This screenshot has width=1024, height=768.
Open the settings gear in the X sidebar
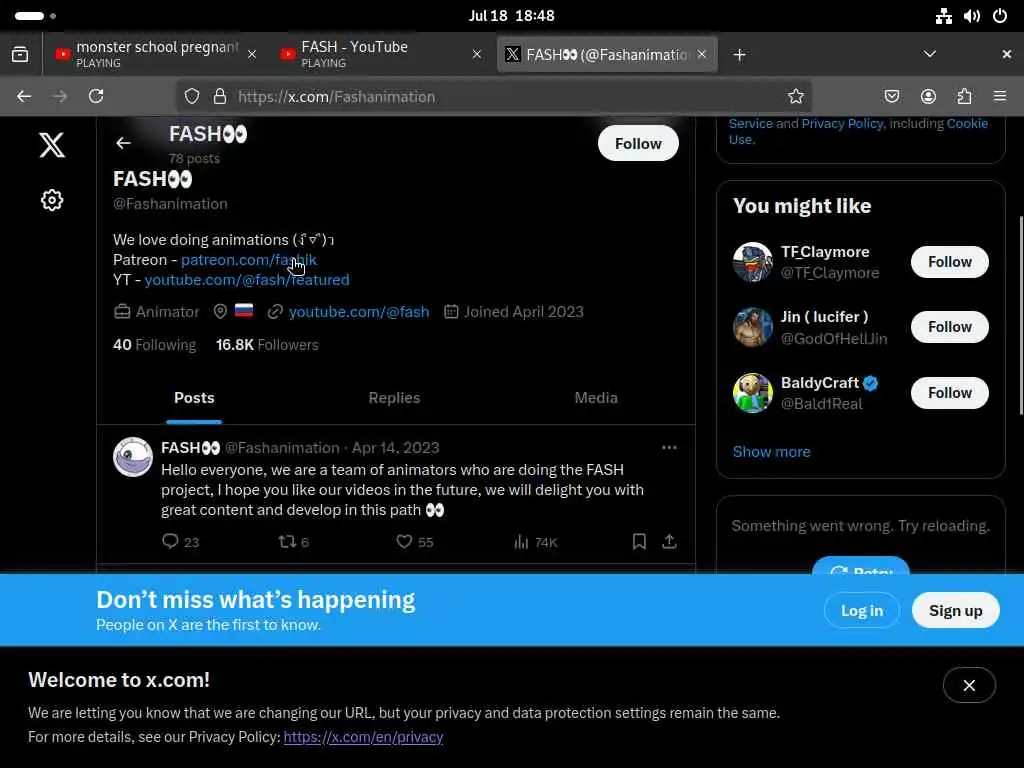[52, 200]
